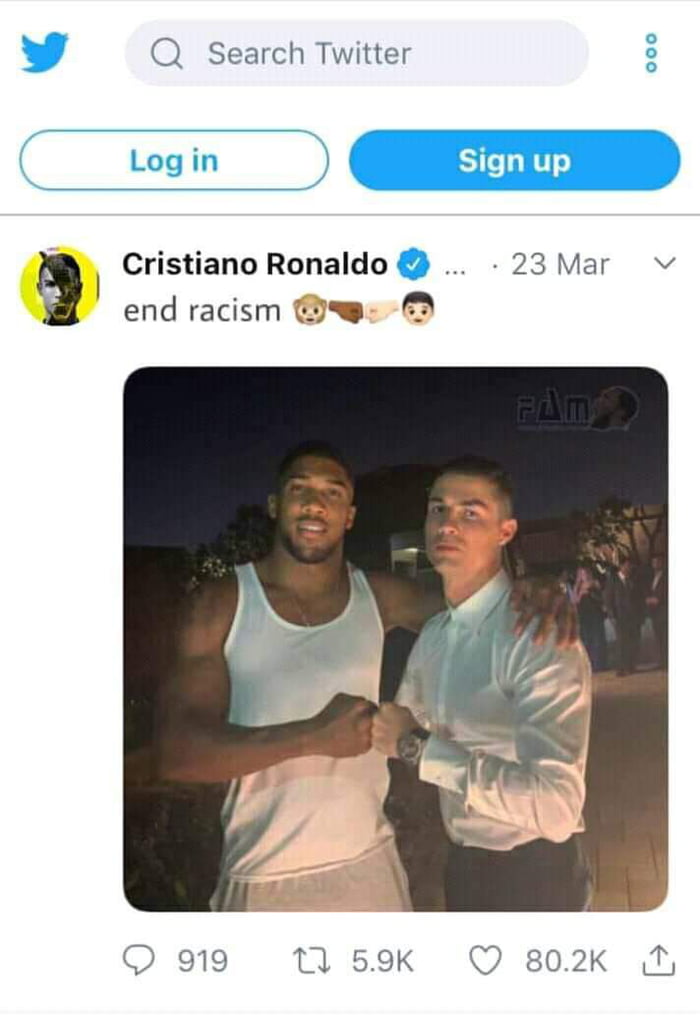The height and width of the screenshot is (1016, 700).
Task: Open Cristiano Ronaldo's profile avatar
Action: tap(60, 285)
